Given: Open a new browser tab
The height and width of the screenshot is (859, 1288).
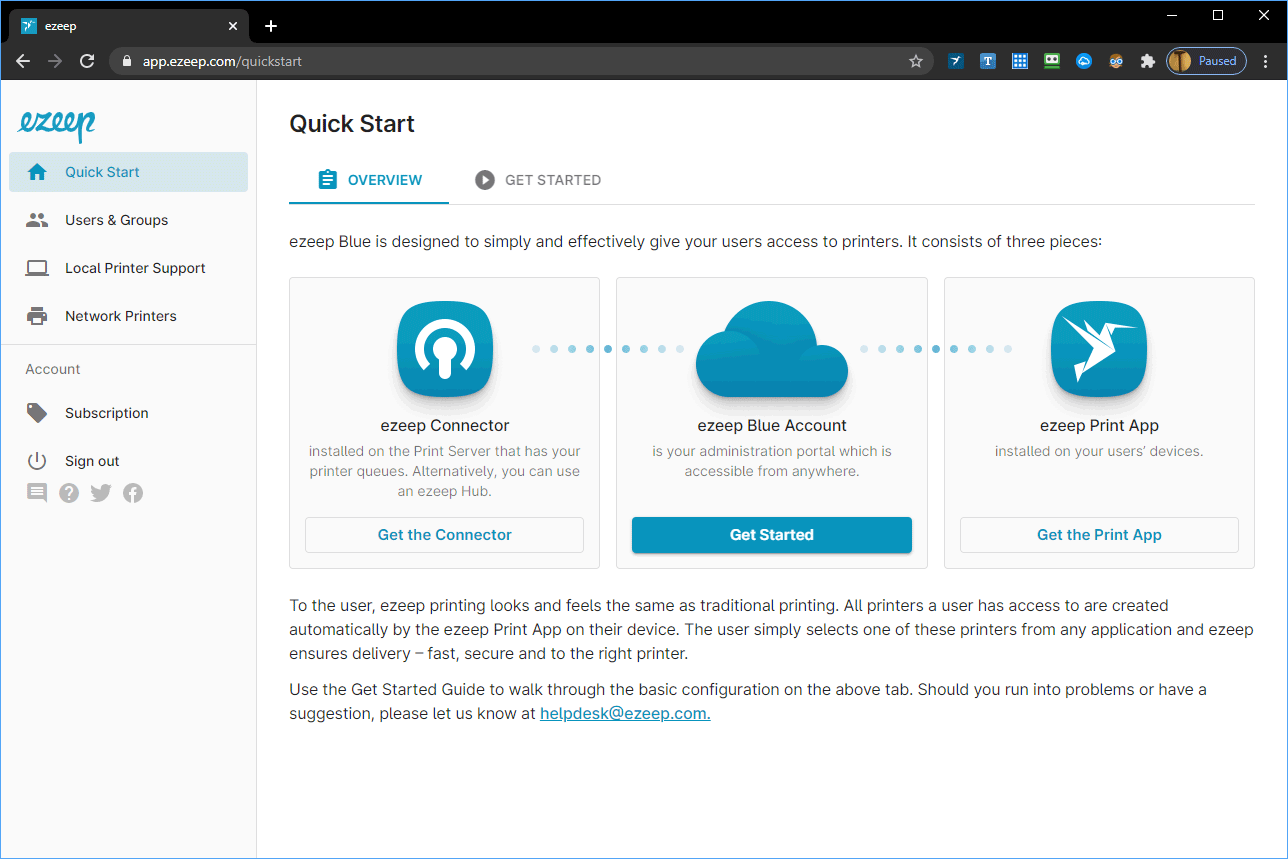Looking at the screenshot, I should (271, 26).
